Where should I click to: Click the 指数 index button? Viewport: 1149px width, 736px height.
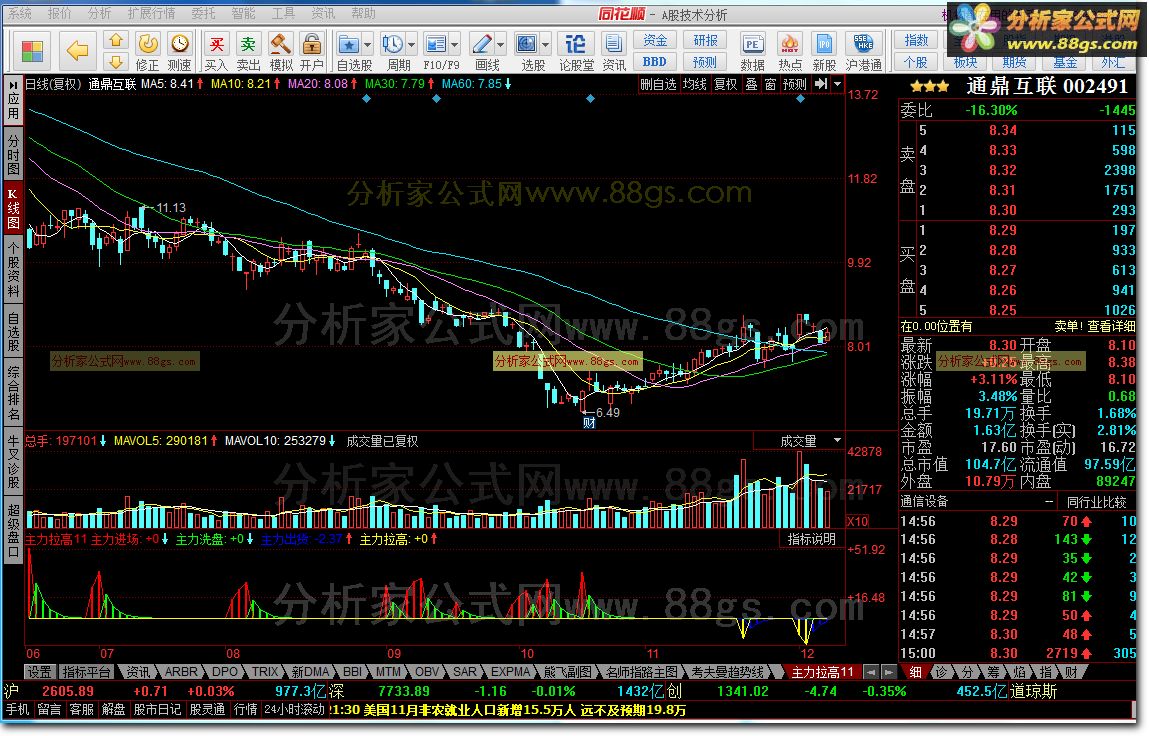[916, 40]
